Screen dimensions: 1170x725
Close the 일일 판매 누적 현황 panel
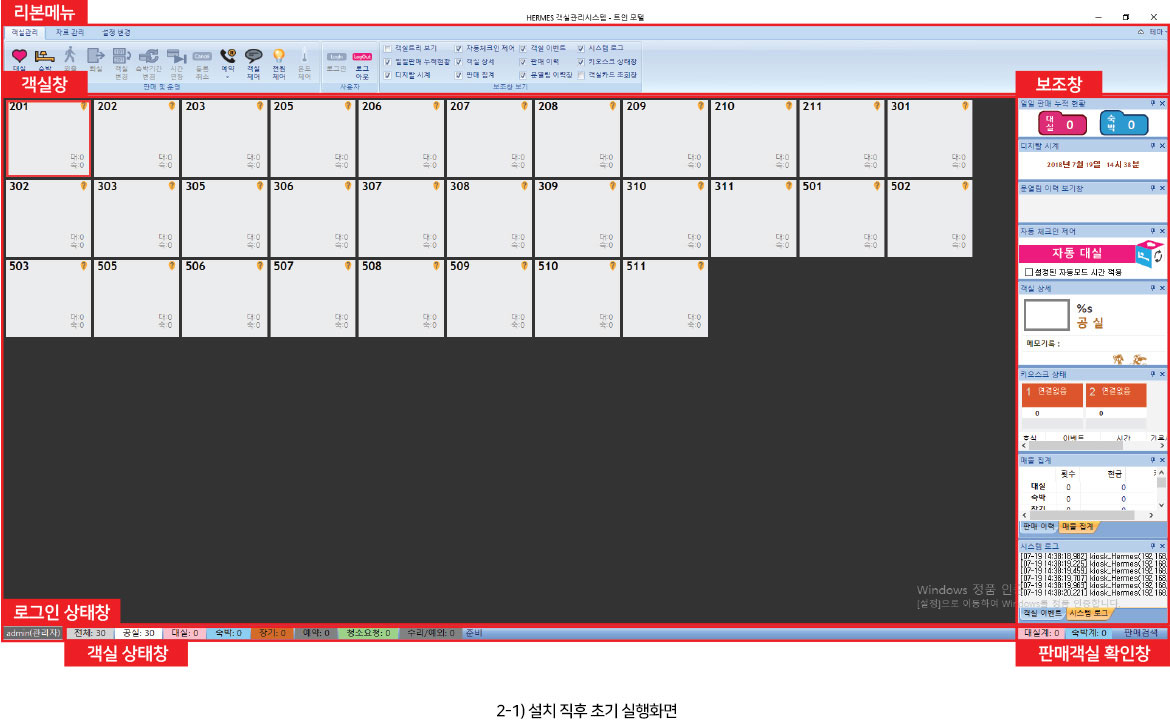coord(1162,104)
